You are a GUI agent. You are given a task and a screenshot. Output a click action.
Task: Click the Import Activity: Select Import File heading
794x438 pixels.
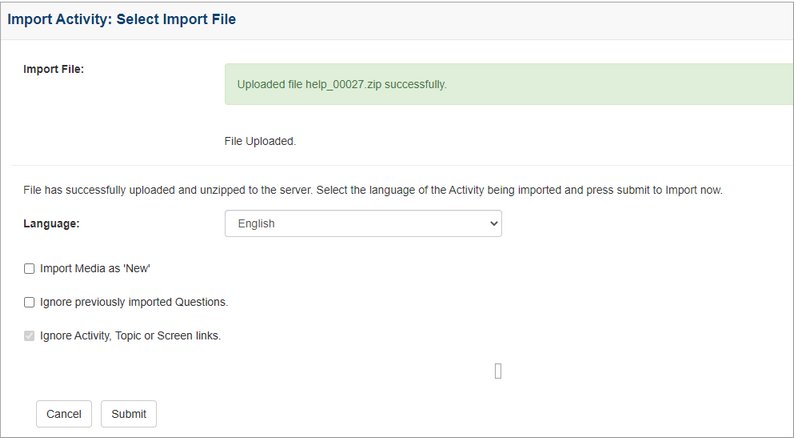pyautogui.click(x=122, y=19)
